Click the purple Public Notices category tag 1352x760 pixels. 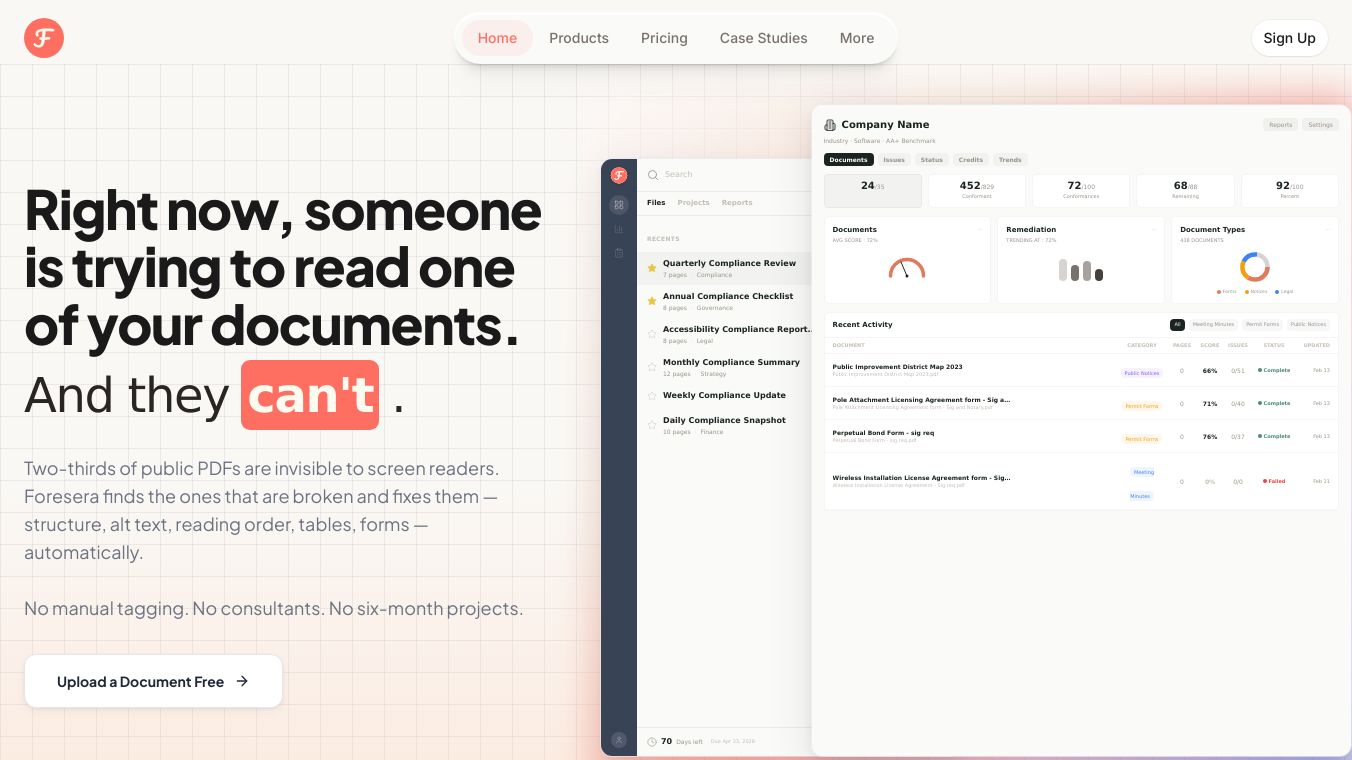tap(1141, 373)
